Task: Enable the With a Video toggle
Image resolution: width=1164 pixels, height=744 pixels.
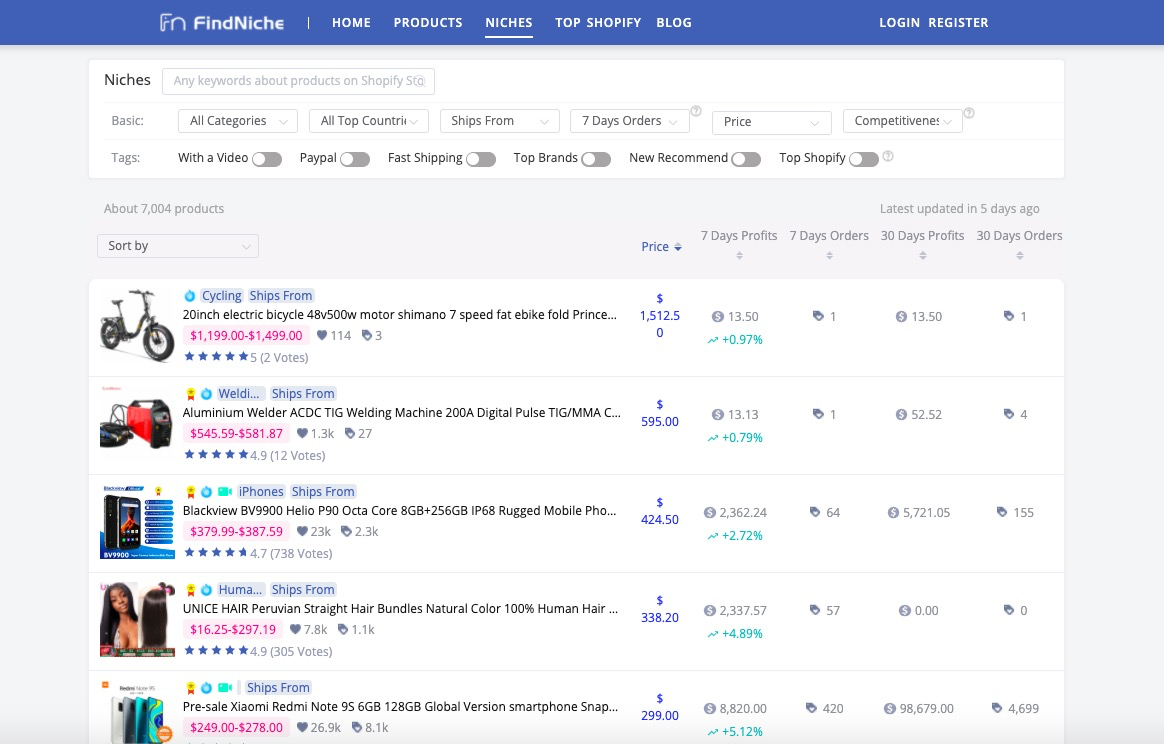Action: coord(267,159)
